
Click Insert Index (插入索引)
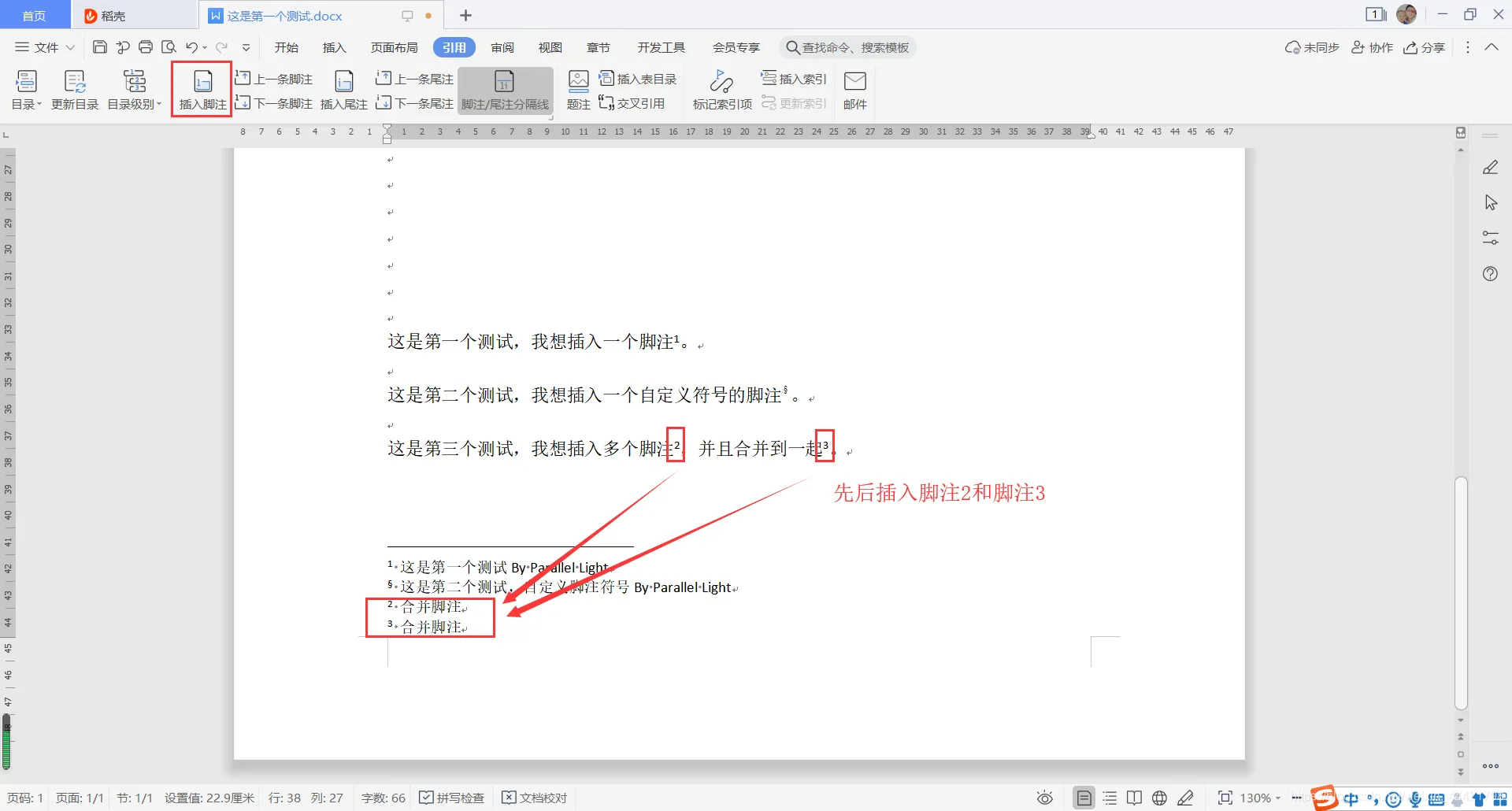tap(794, 79)
